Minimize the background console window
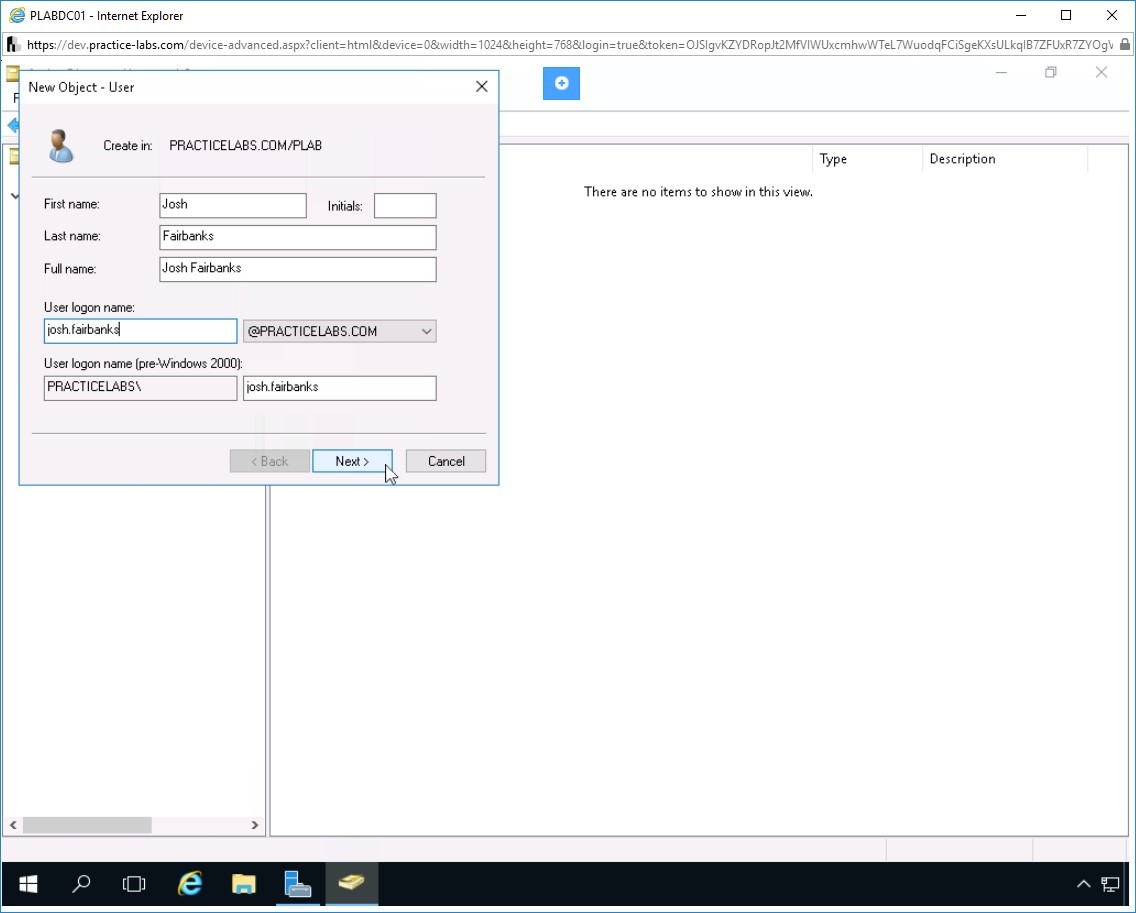This screenshot has width=1136, height=913. coord(1001,72)
